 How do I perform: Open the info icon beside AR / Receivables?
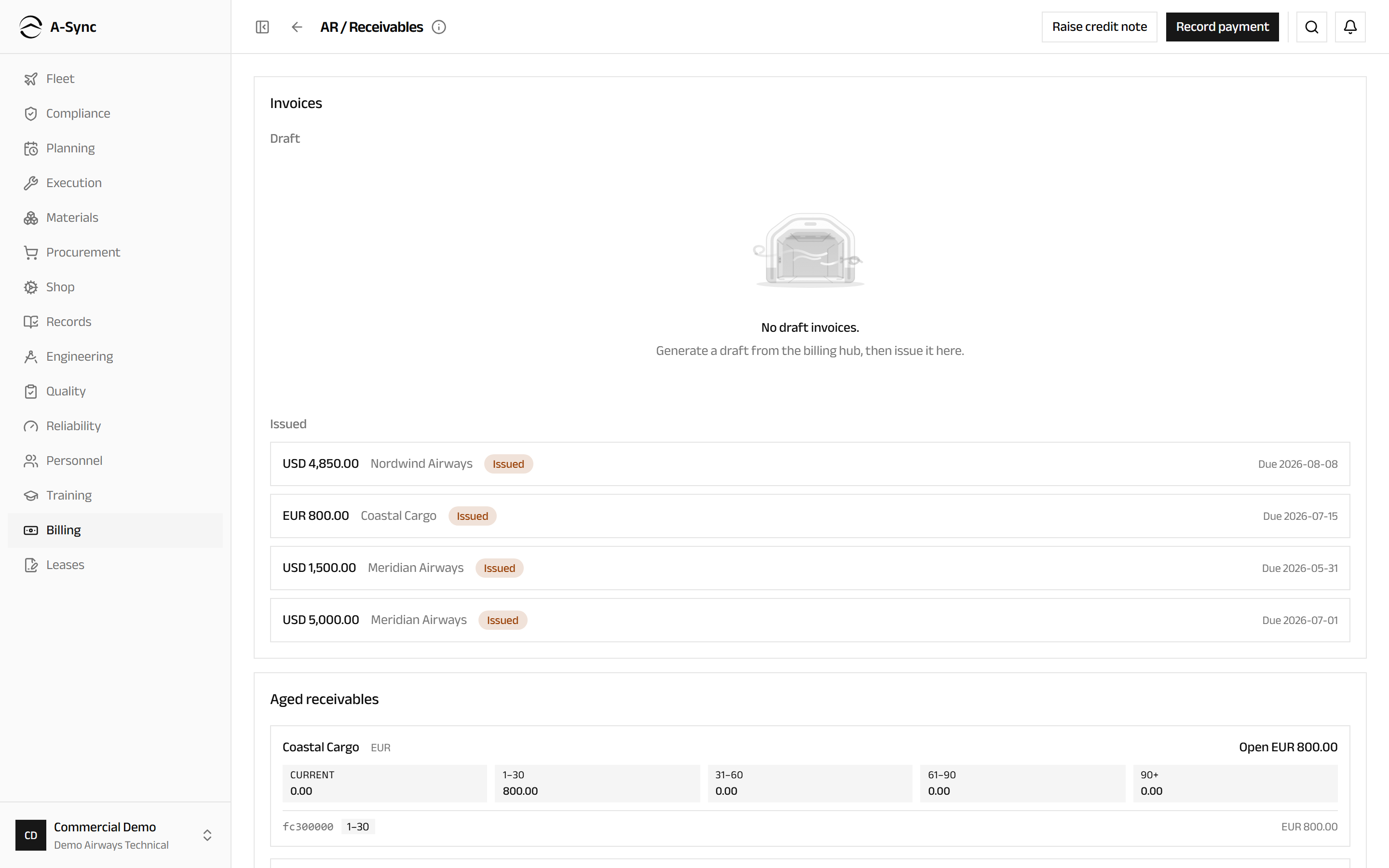tap(439, 27)
